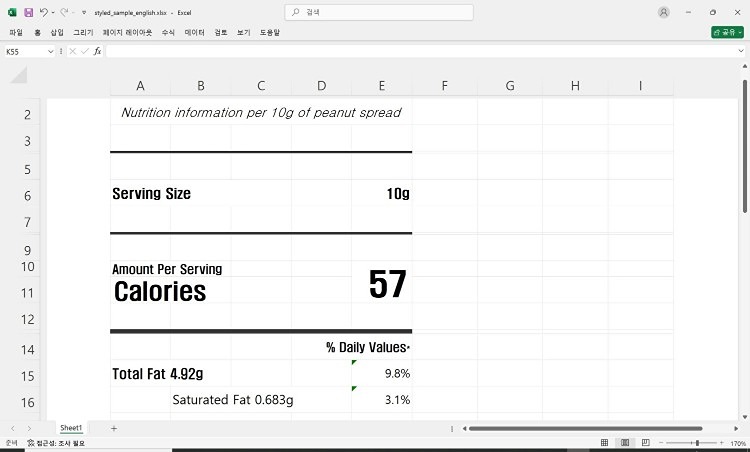Switch to Normal view icon in status bar

(x=604, y=442)
